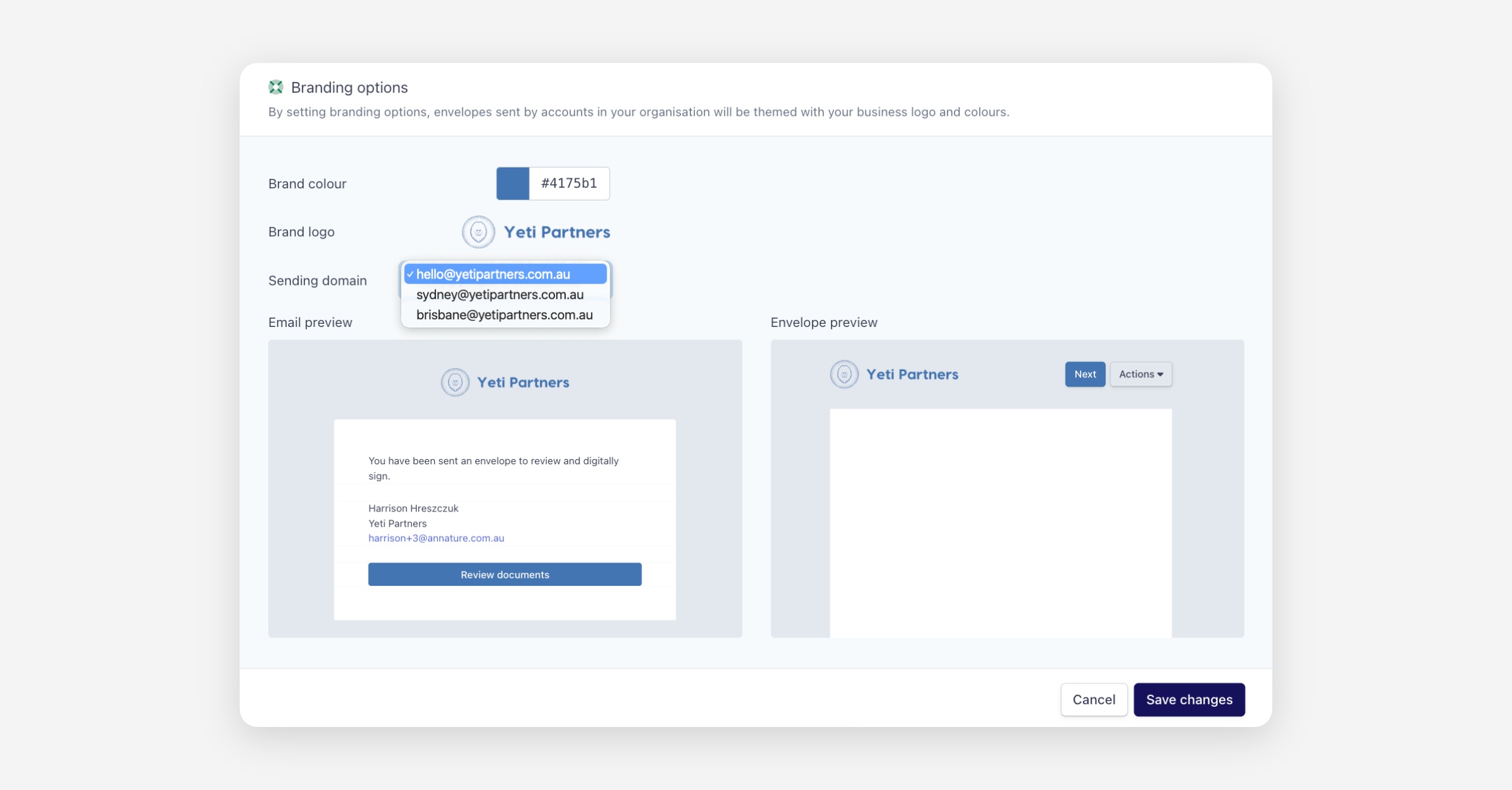Pick brisbane@yetipartners.com.au sending domain
The width and height of the screenshot is (1512, 790).
point(504,314)
